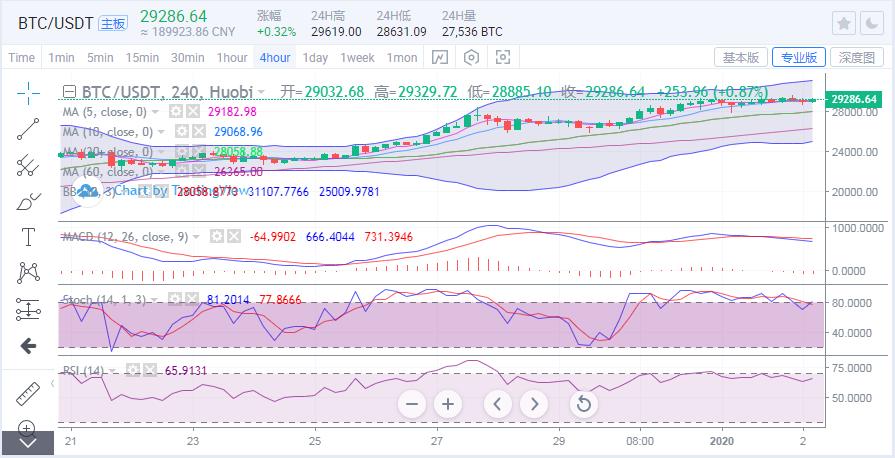Open Stoch indicator settings gear
Image resolution: width=895 pixels, height=458 pixels.
tap(175, 299)
